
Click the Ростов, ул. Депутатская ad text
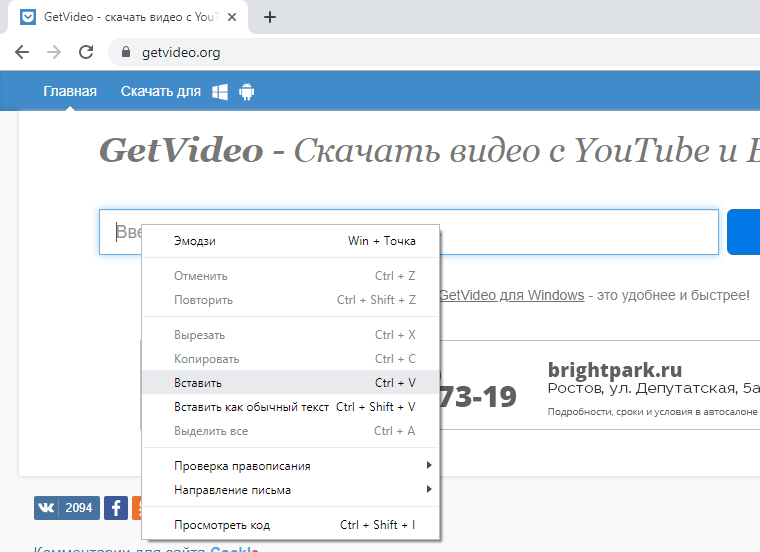coord(653,388)
